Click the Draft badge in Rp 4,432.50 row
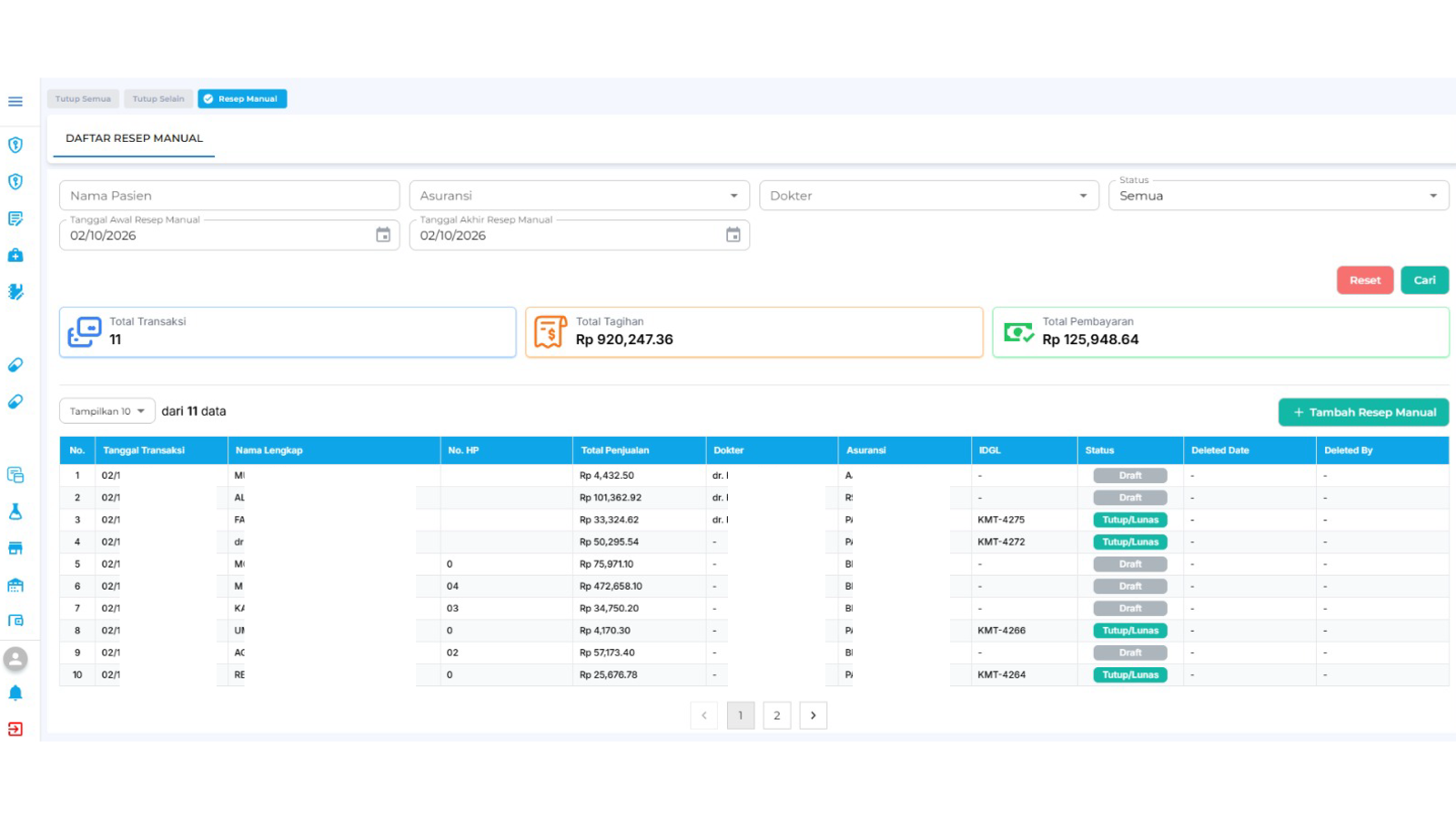 point(1130,476)
